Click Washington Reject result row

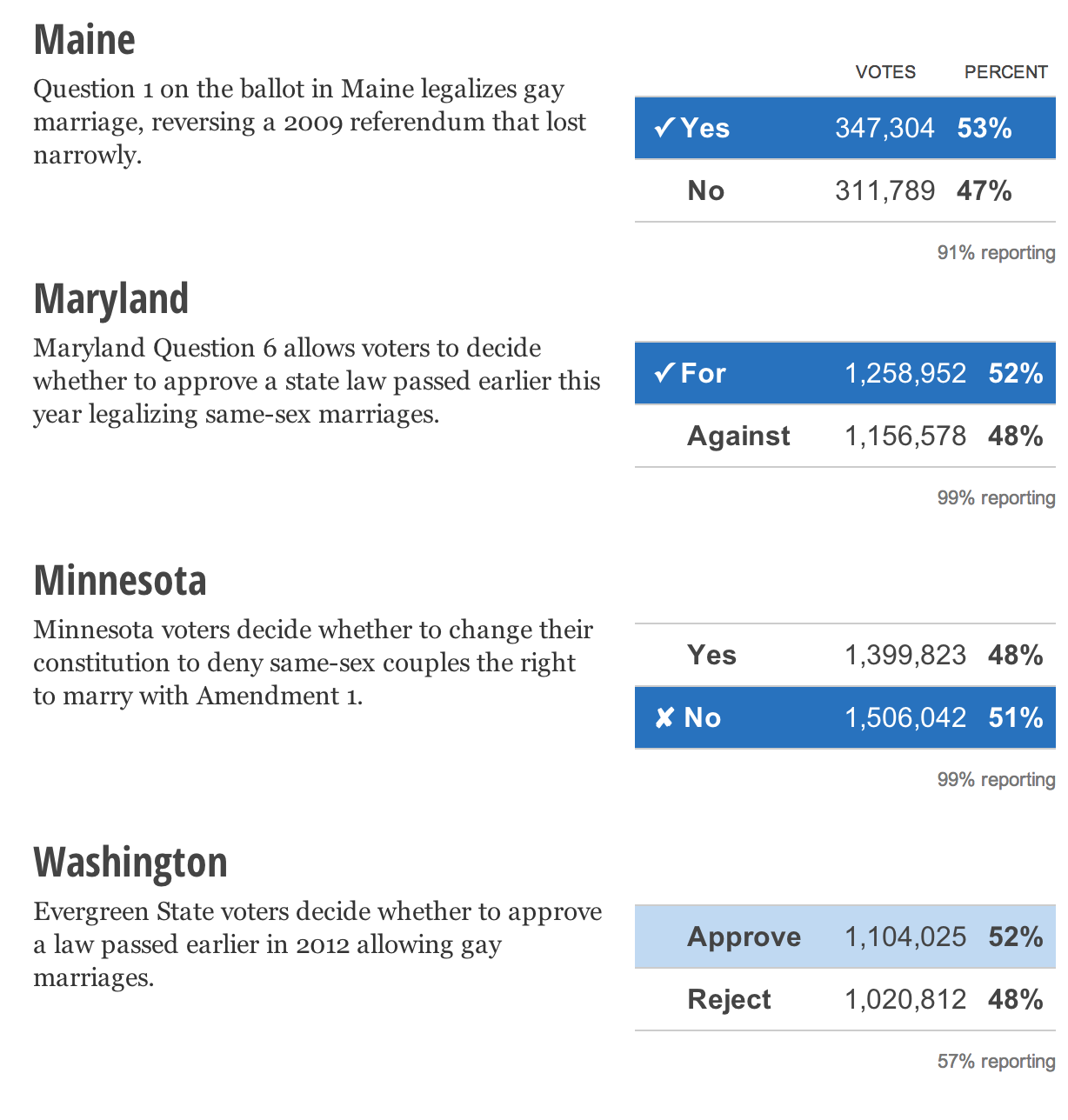(x=844, y=999)
